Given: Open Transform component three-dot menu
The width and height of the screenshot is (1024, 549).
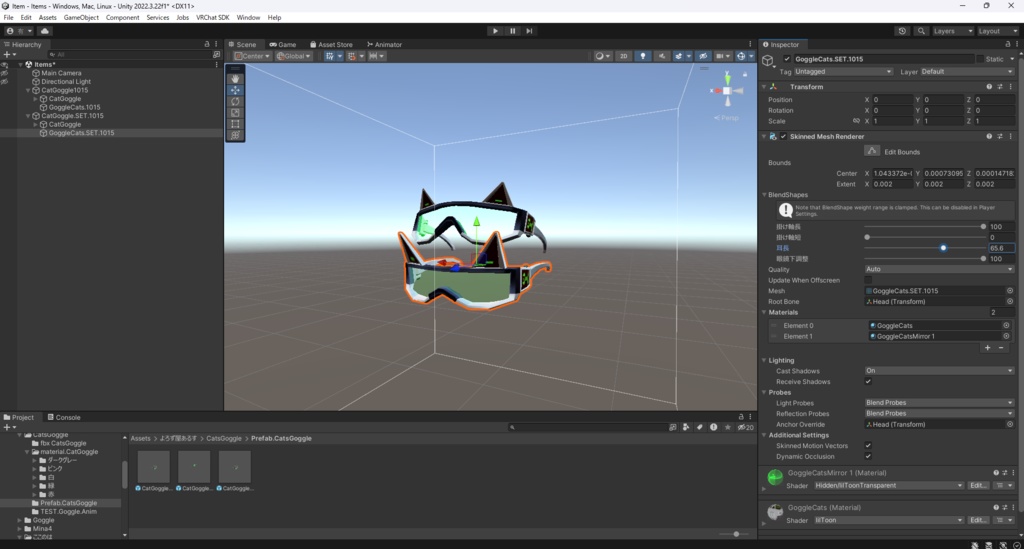Looking at the screenshot, I should [1010, 87].
